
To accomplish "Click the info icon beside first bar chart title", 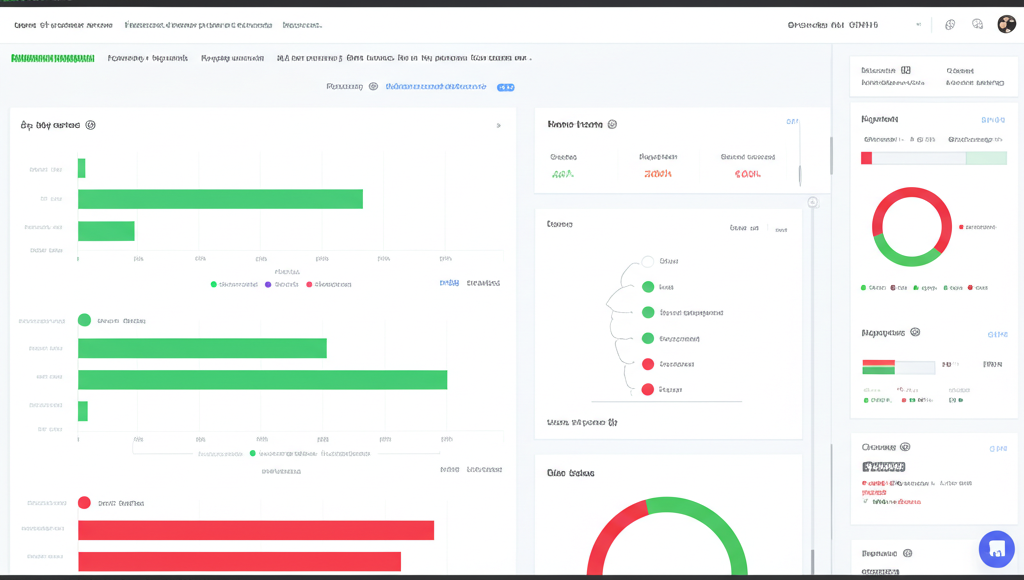I will click(x=90, y=126).
